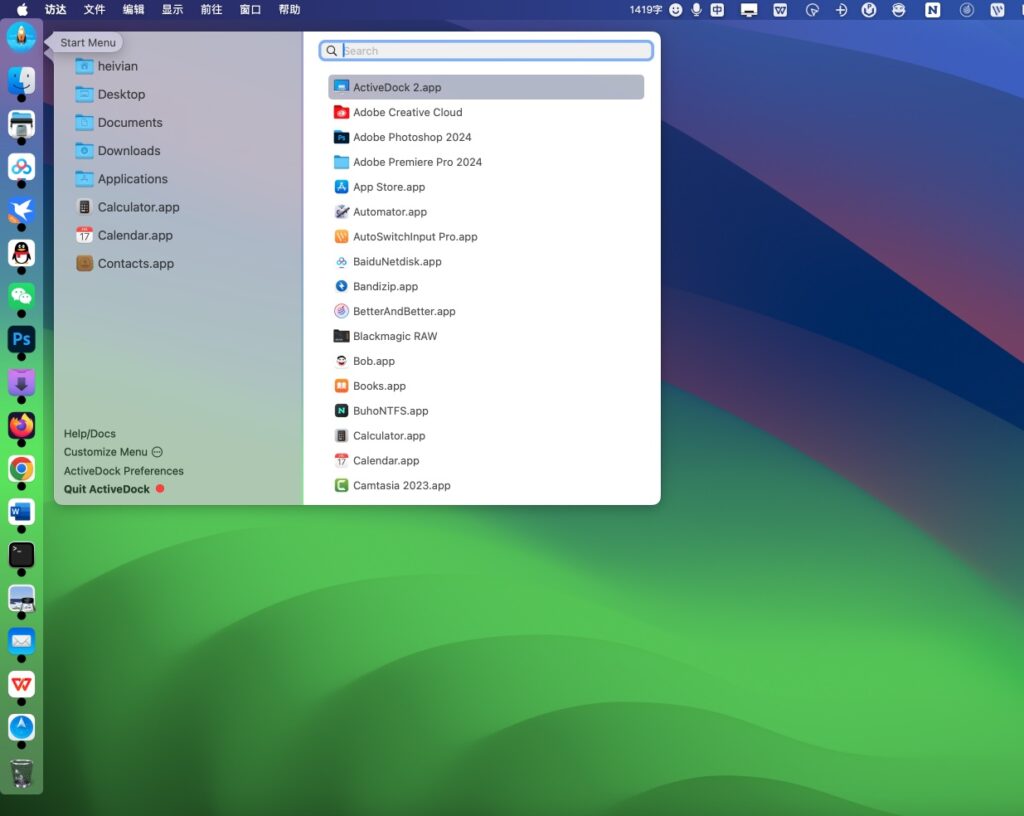Image resolution: width=1024 pixels, height=816 pixels.
Task: Launch Firefox from the dock
Action: (21, 425)
